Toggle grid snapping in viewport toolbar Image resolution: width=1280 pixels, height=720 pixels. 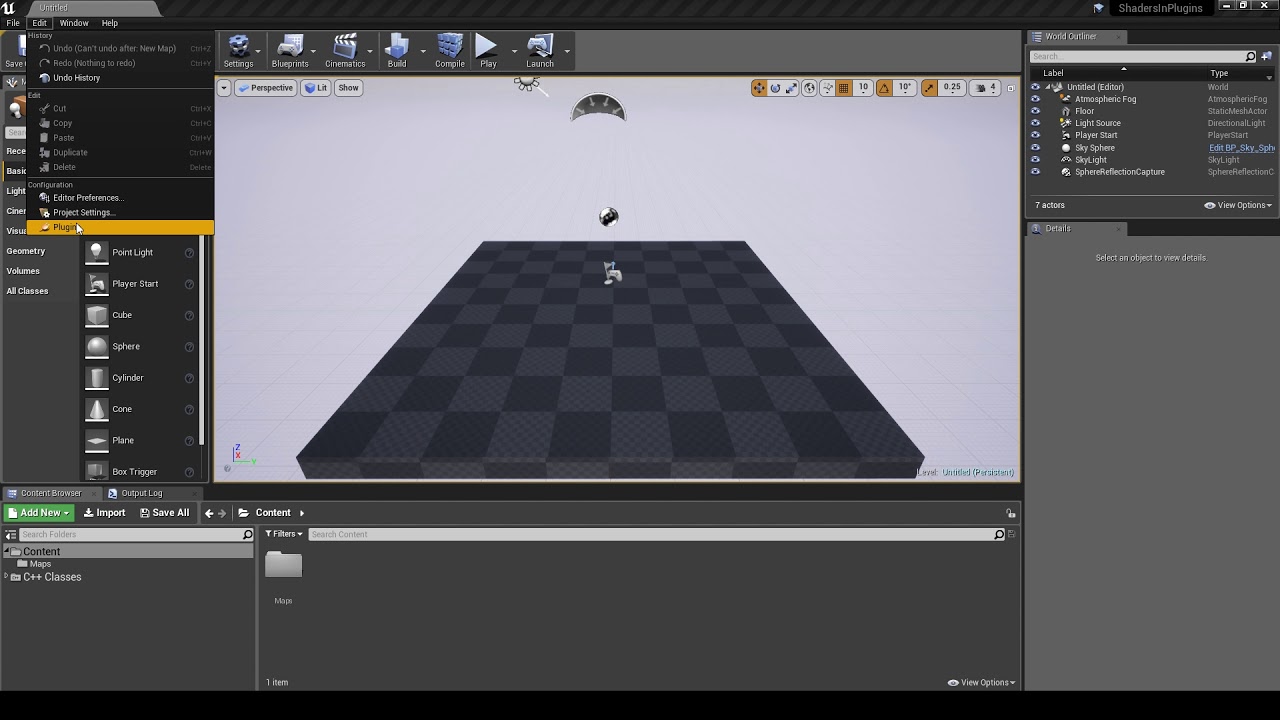(x=844, y=88)
